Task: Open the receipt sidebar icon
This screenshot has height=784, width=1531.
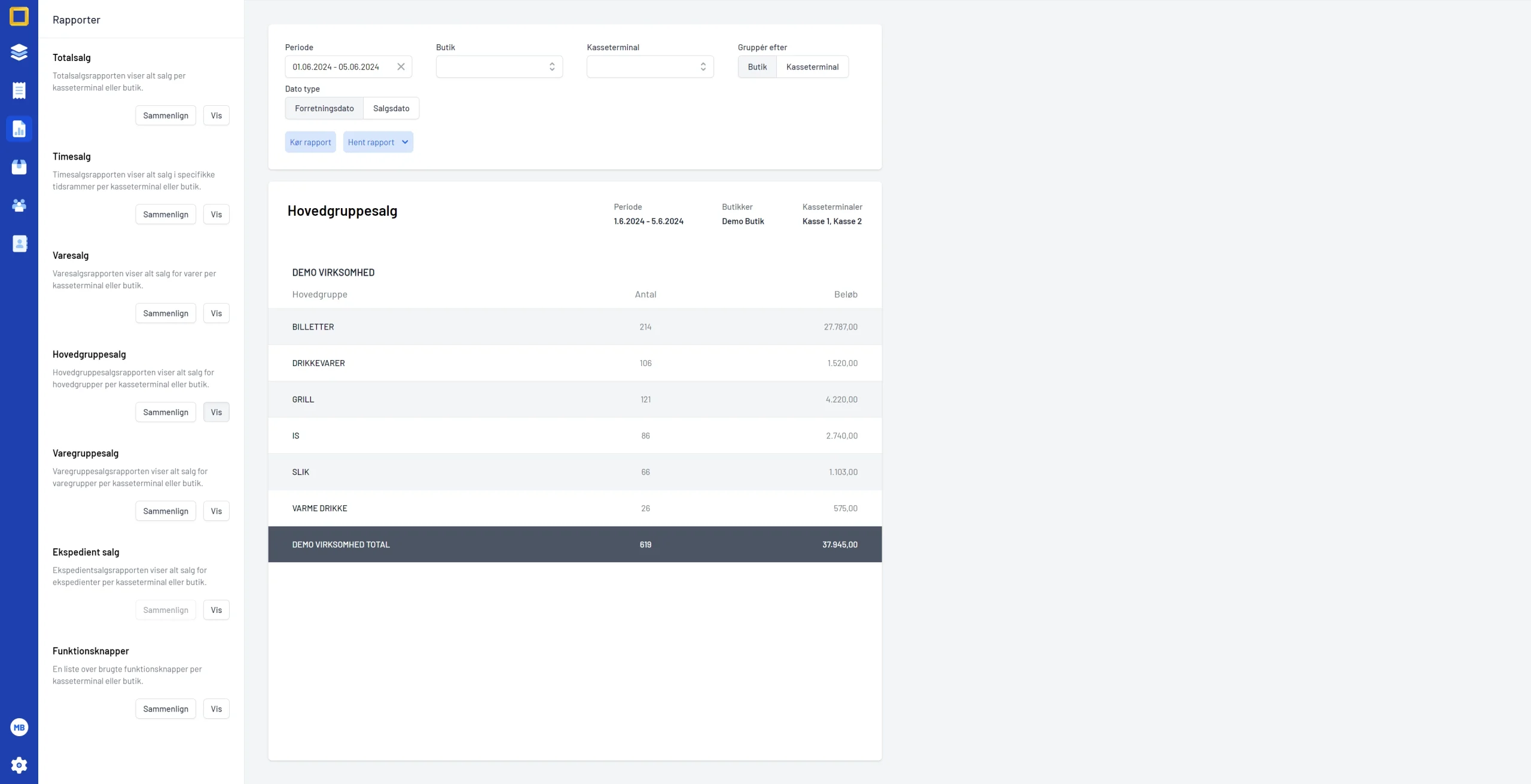Action: click(19, 90)
